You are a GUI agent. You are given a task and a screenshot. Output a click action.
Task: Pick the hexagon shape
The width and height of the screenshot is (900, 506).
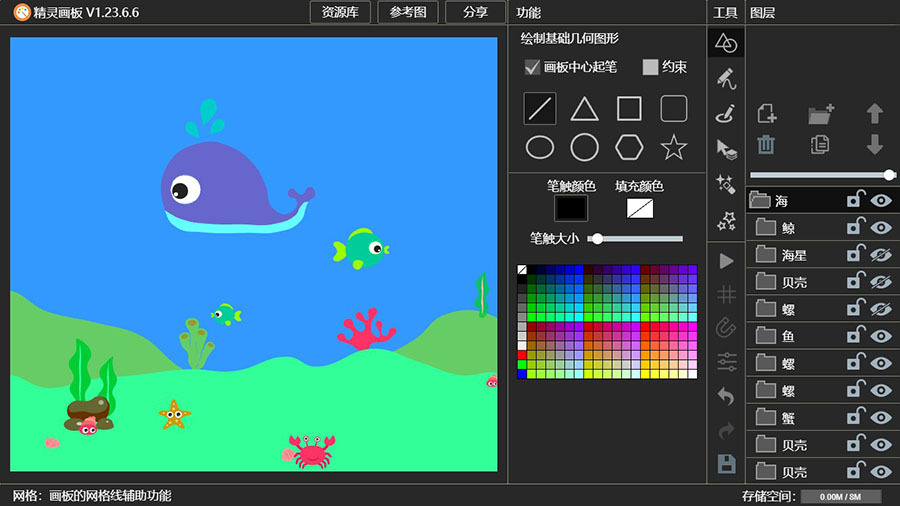click(x=629, y=148)
